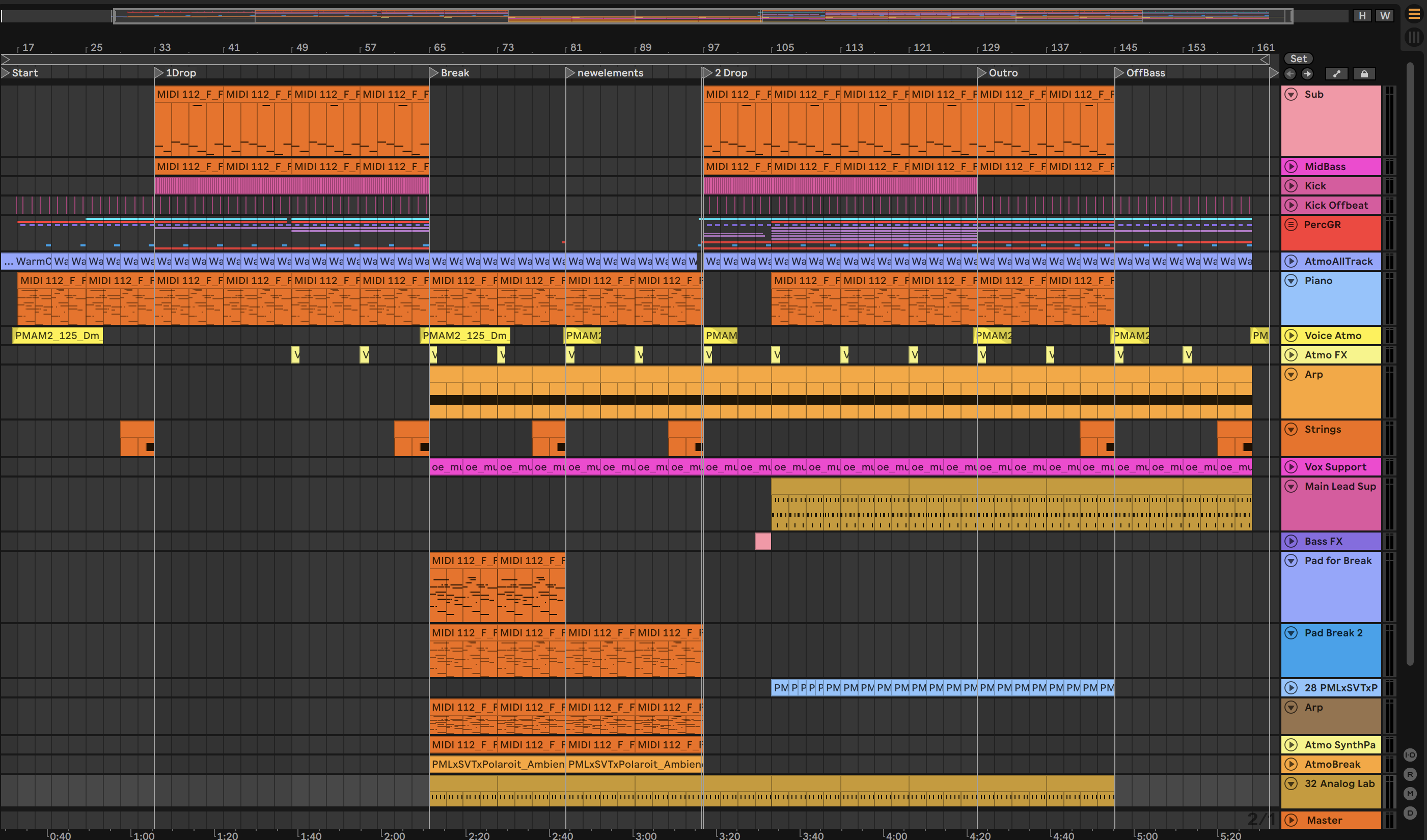Show the In/Out section I-O button
The width and height of the screenshot is (1427, 840).
(1410, 754)
